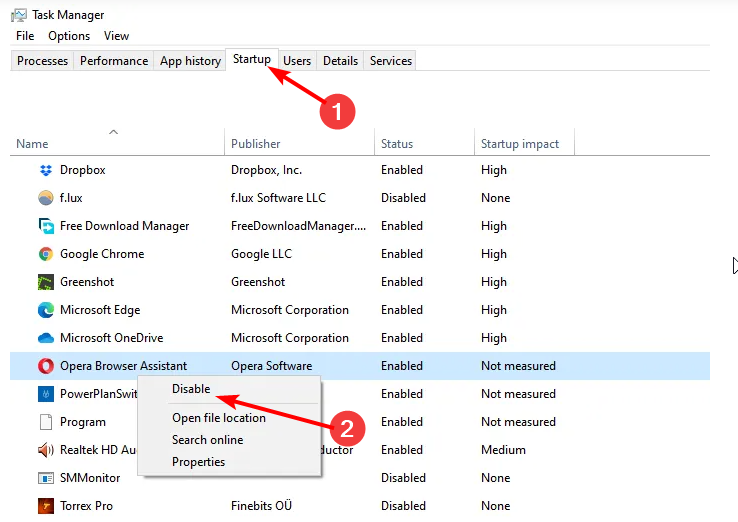Image resolution: width=738 pixels, height=522 pixels.
Task: Switch to the Users tab
Action: point(297,61)
